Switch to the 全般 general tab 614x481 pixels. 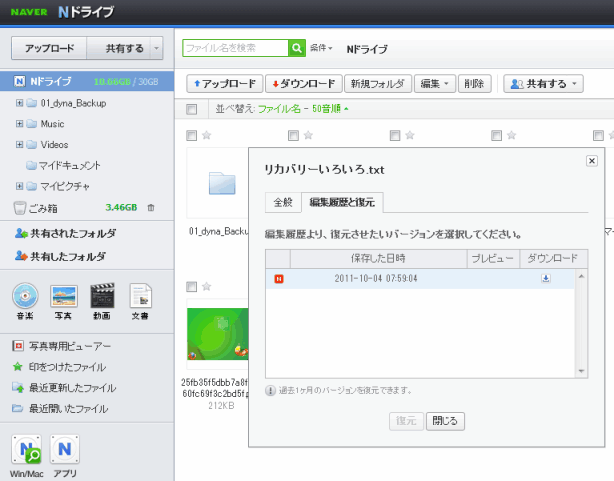[x=283, y=202]
